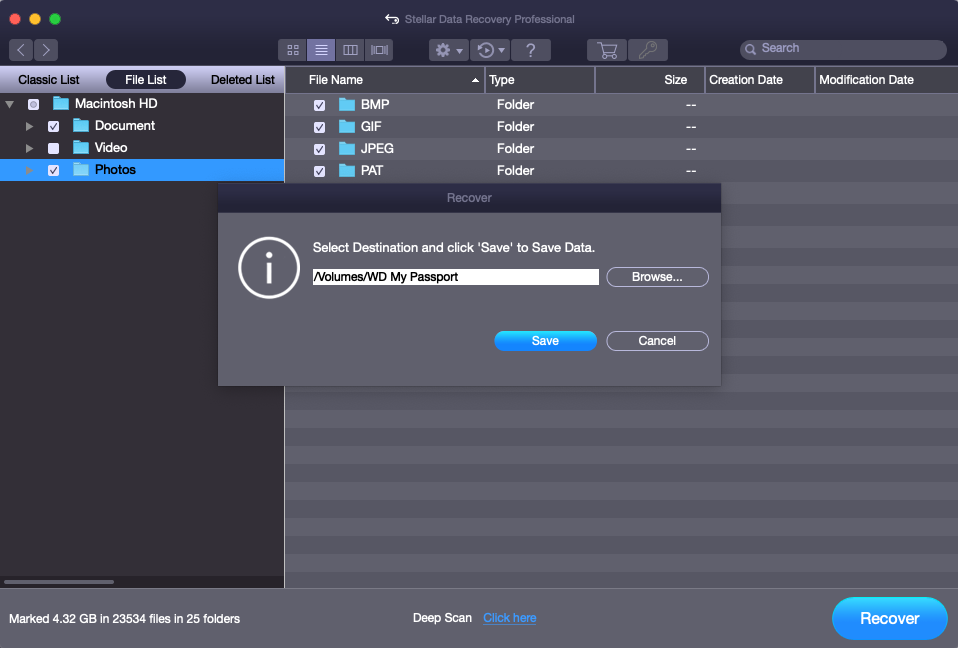Click the BMP folder icon
This screenshot has width=958, height=648.
coord(347,104)
